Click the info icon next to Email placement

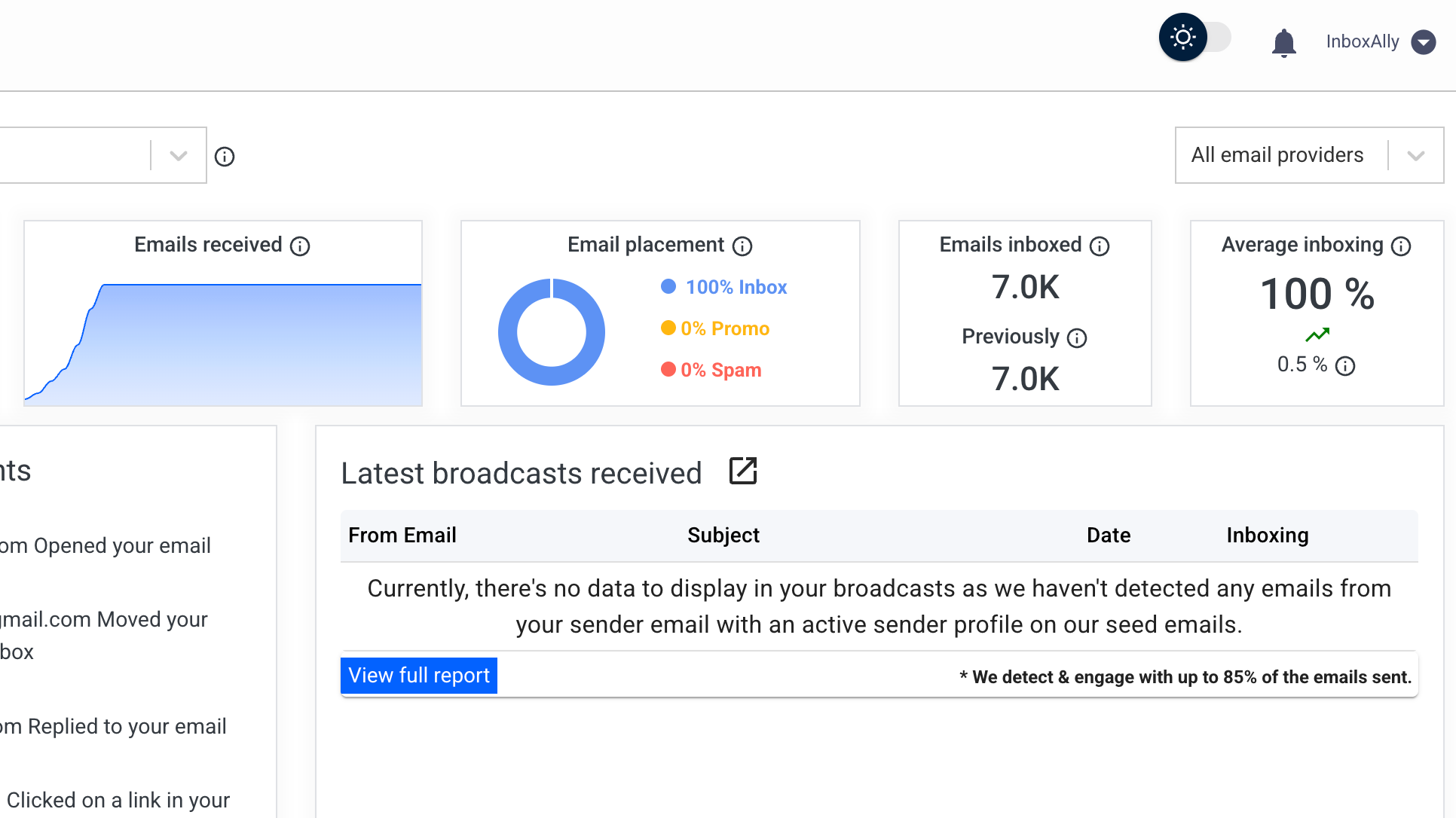coord(743,246)
